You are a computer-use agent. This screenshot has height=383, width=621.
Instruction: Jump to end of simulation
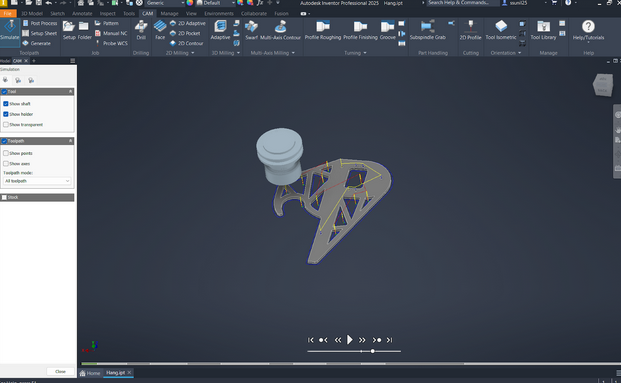click(389, 340)
